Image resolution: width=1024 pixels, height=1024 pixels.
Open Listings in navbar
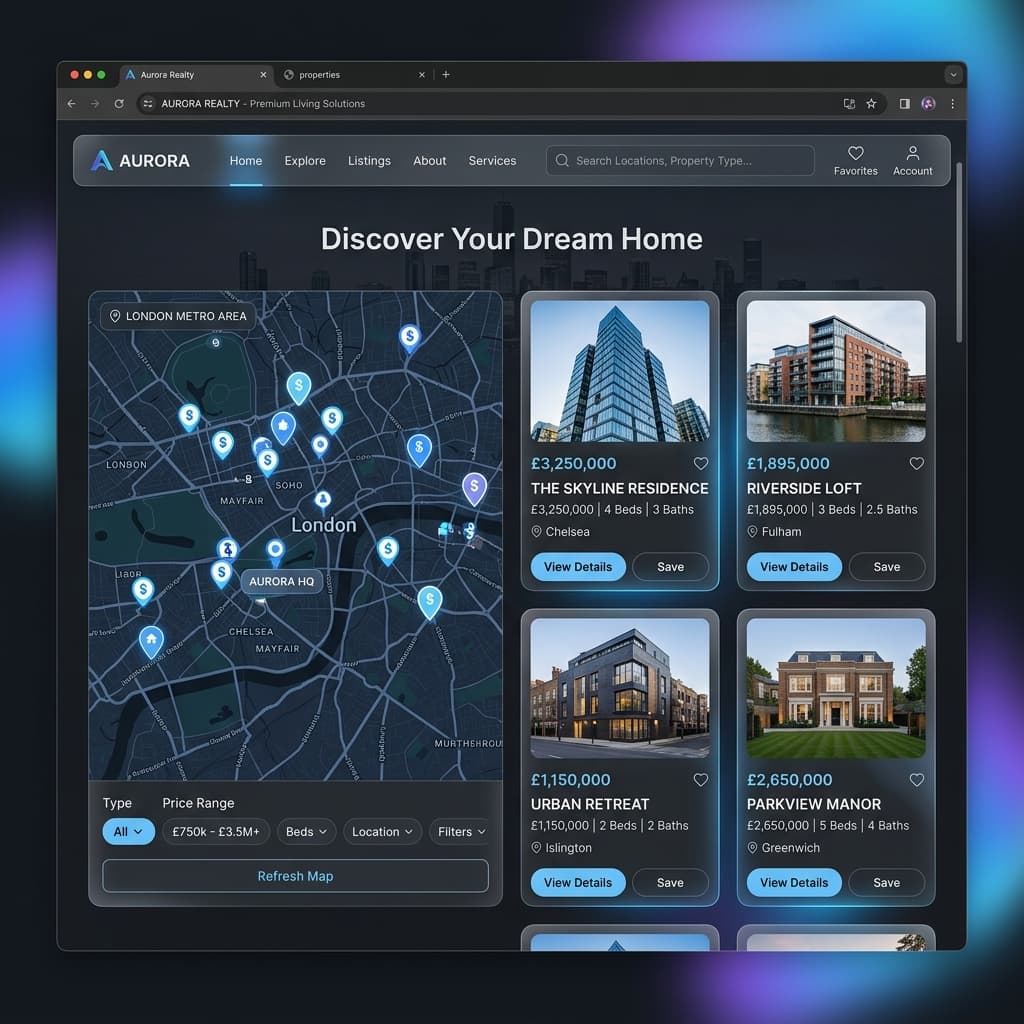click(369, 161)
